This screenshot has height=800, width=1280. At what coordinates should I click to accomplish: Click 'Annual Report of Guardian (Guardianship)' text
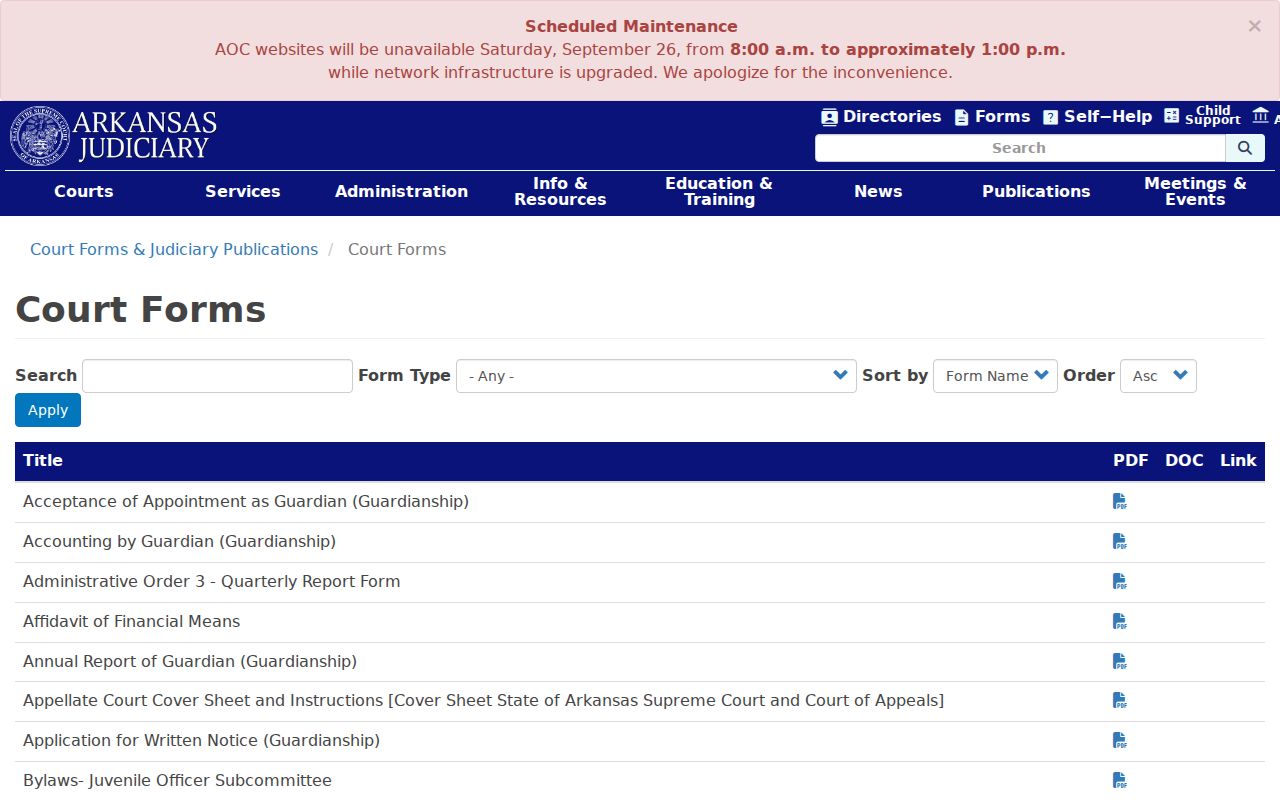(190, 661)
